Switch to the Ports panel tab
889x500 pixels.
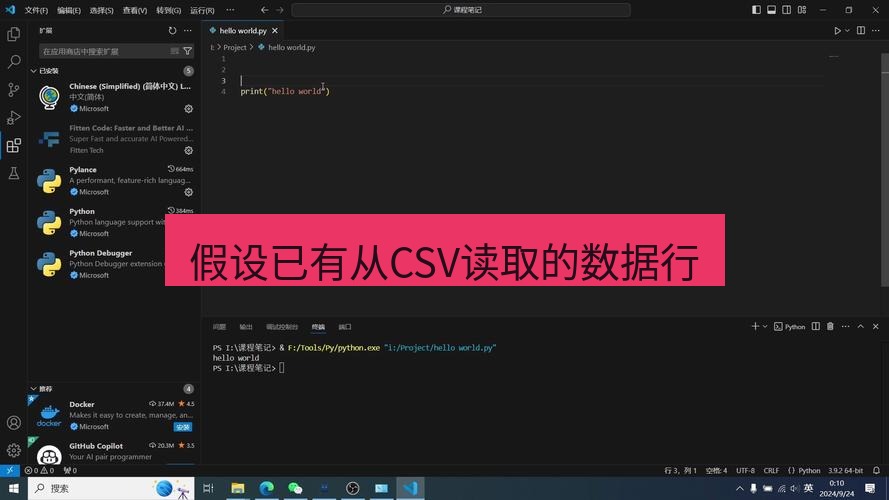[x=345, y=327]
